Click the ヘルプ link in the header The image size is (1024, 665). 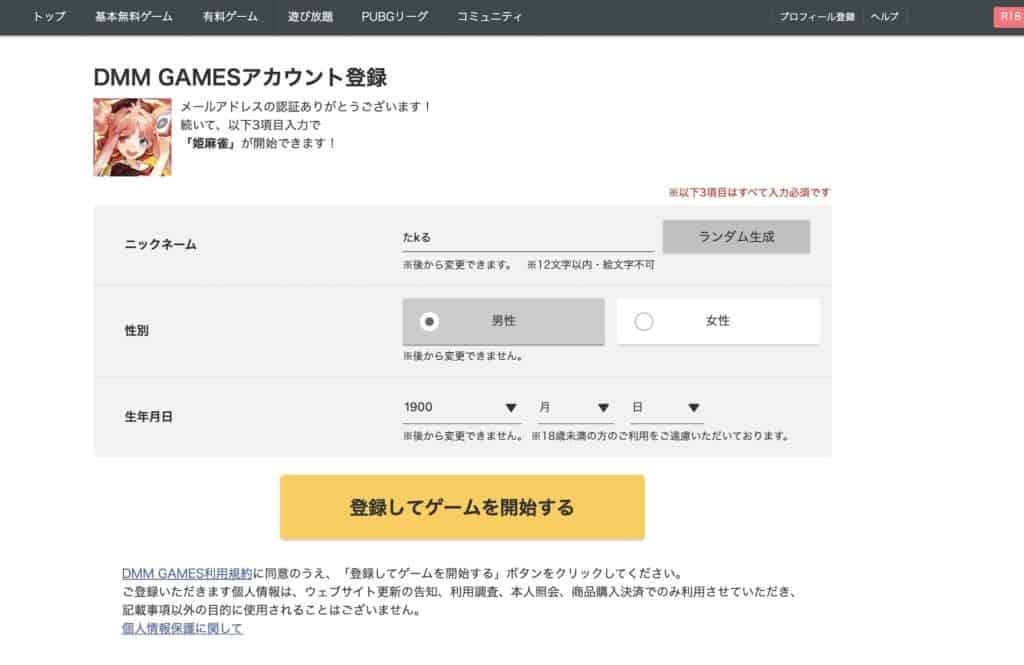[884, 17]
